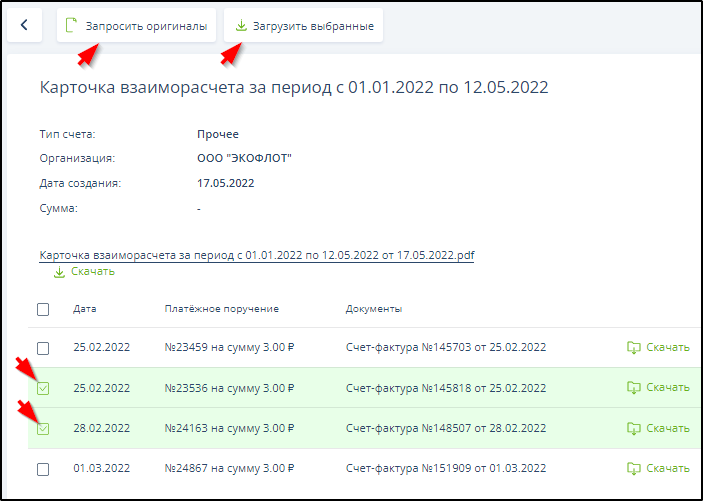Screen dimensions: 703x501
Task: Click download icon for invoice №151909
Action: (632, 468)
